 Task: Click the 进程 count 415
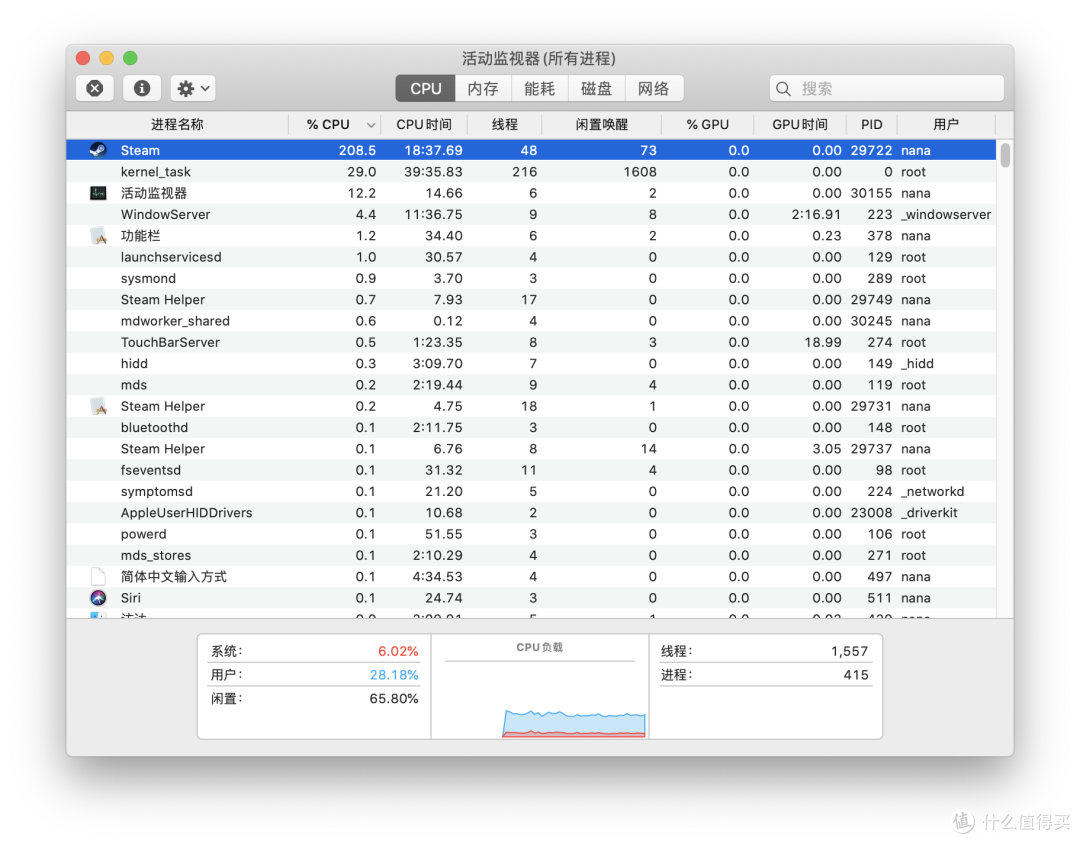(856, 675)
